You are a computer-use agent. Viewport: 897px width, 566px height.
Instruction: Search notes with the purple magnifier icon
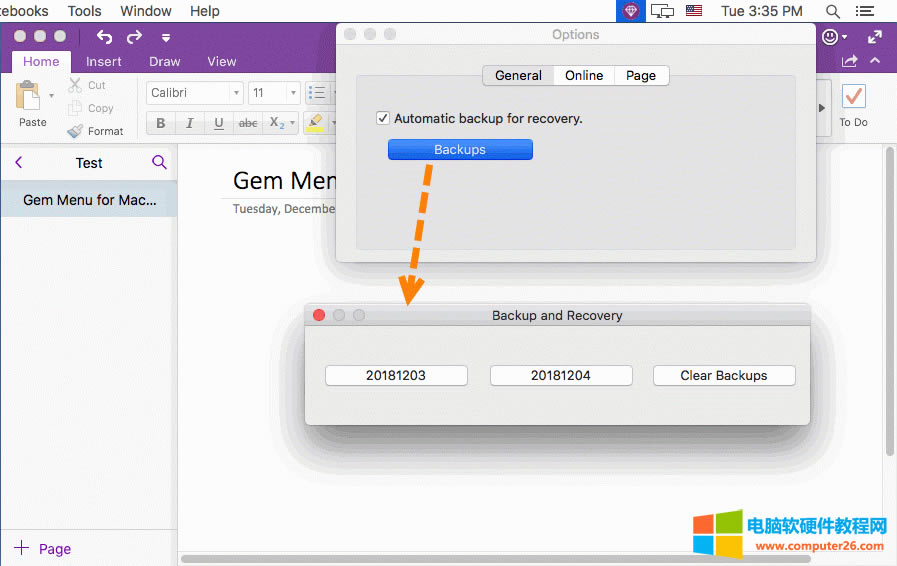[x=159, y=162]
